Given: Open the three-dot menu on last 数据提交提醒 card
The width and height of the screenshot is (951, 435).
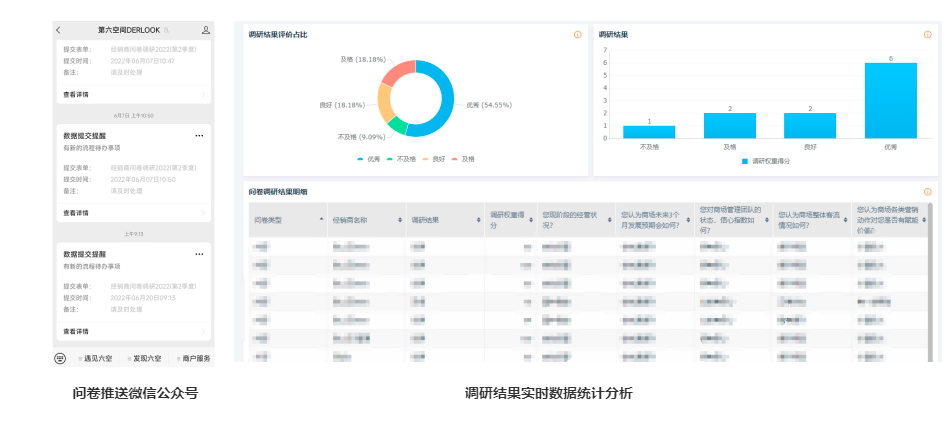Looking at the screenshot, I should point(199,254).
